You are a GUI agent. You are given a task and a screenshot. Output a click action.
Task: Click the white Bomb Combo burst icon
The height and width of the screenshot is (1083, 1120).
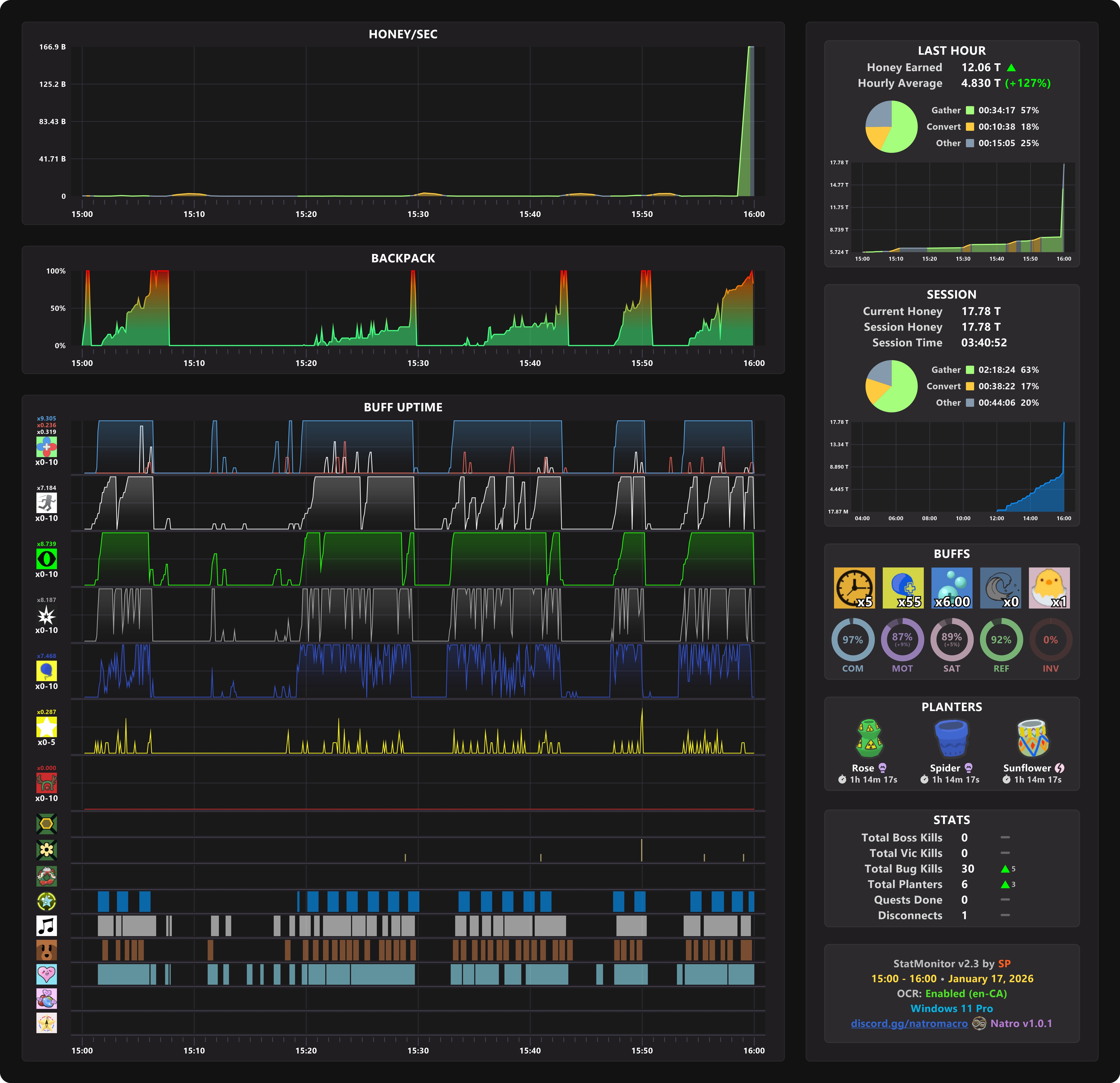(46, 615)
